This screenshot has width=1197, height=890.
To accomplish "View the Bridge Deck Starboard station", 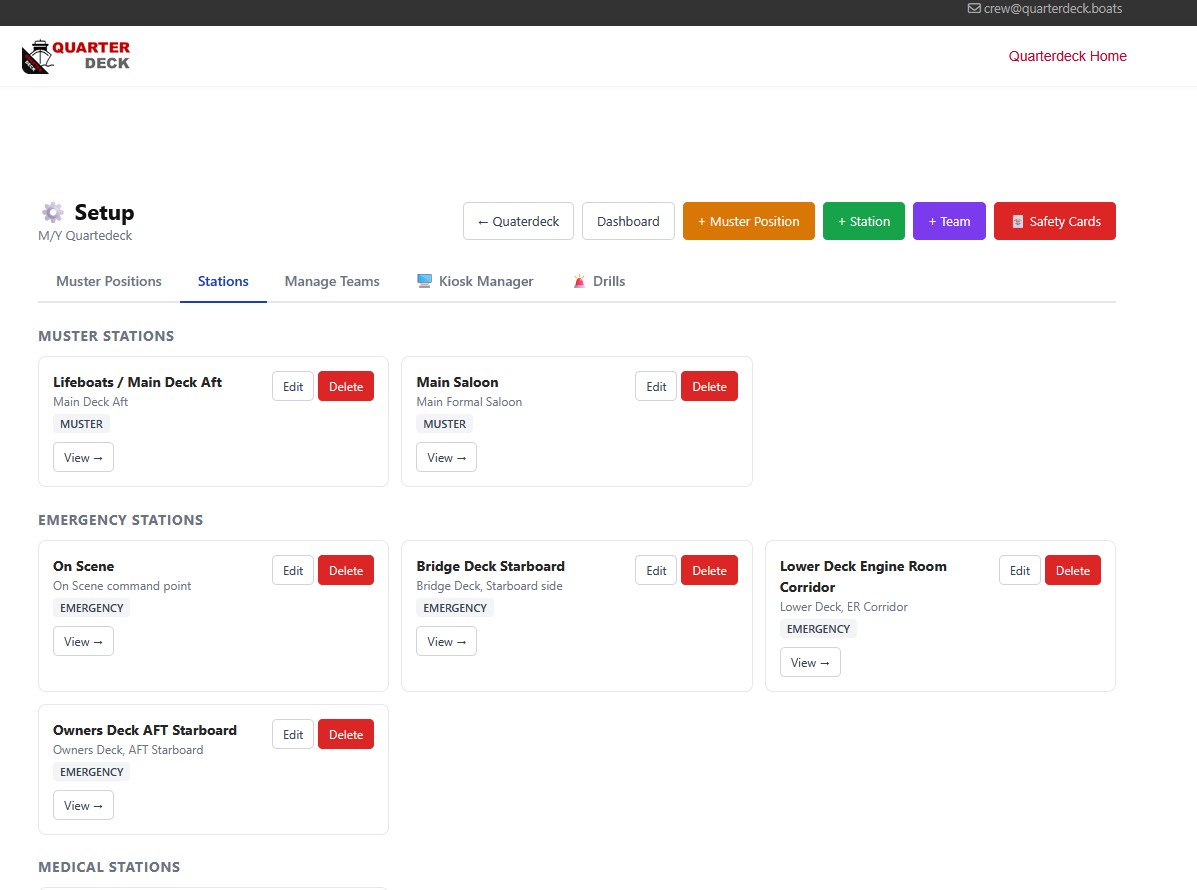I will (x=446, y=641).
